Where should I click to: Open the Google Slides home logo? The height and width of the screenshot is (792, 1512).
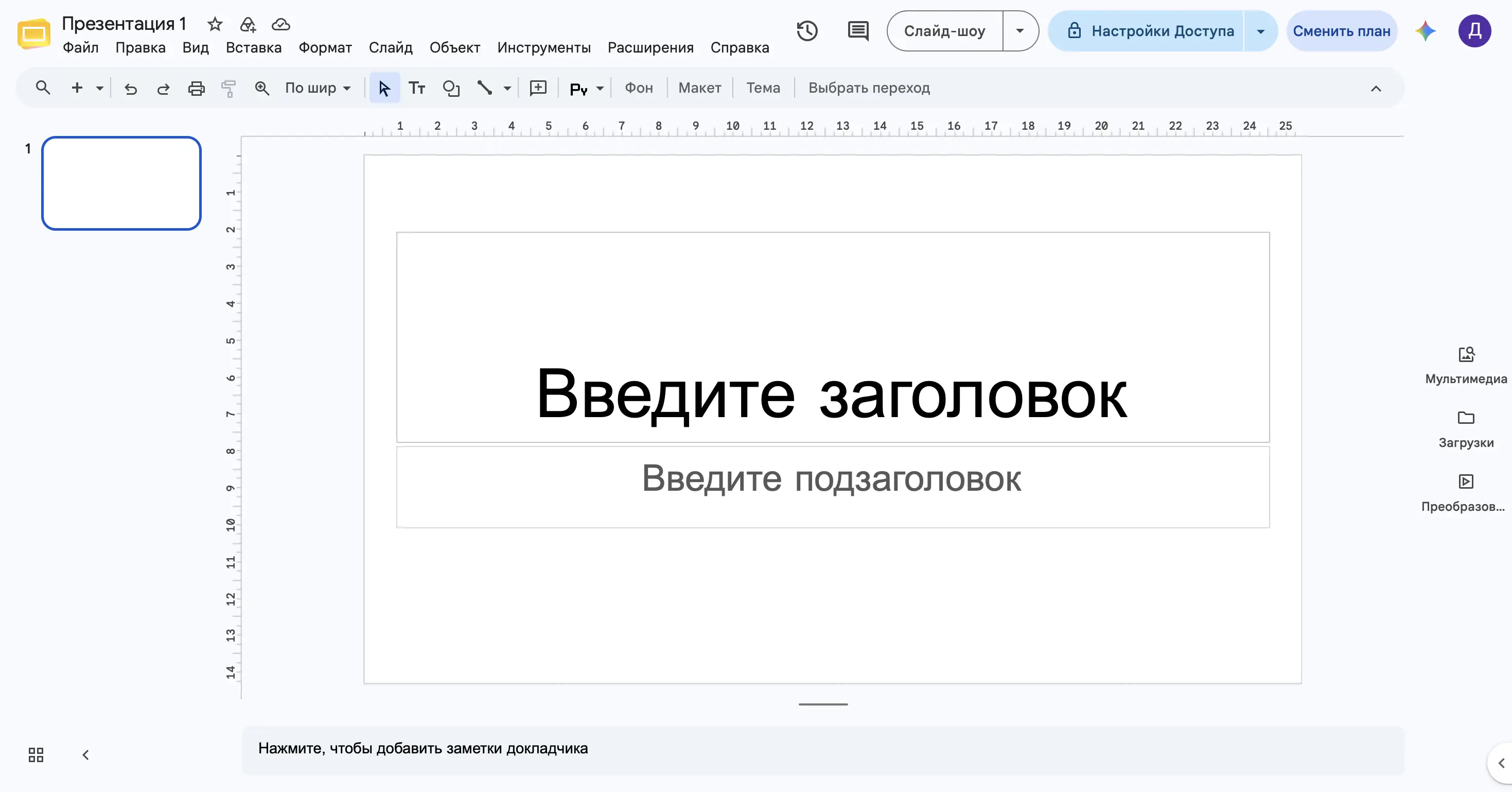(x=33, y=33)
